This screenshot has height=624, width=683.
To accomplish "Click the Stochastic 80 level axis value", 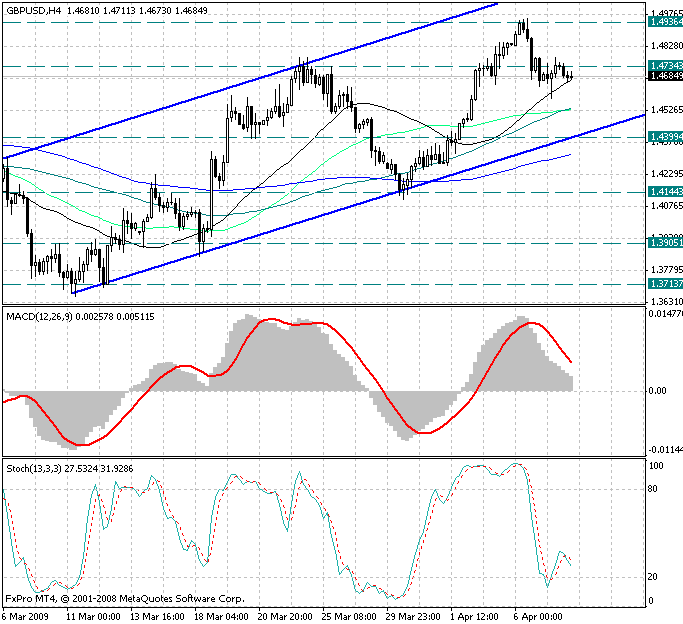I will [x=652, y=489].
